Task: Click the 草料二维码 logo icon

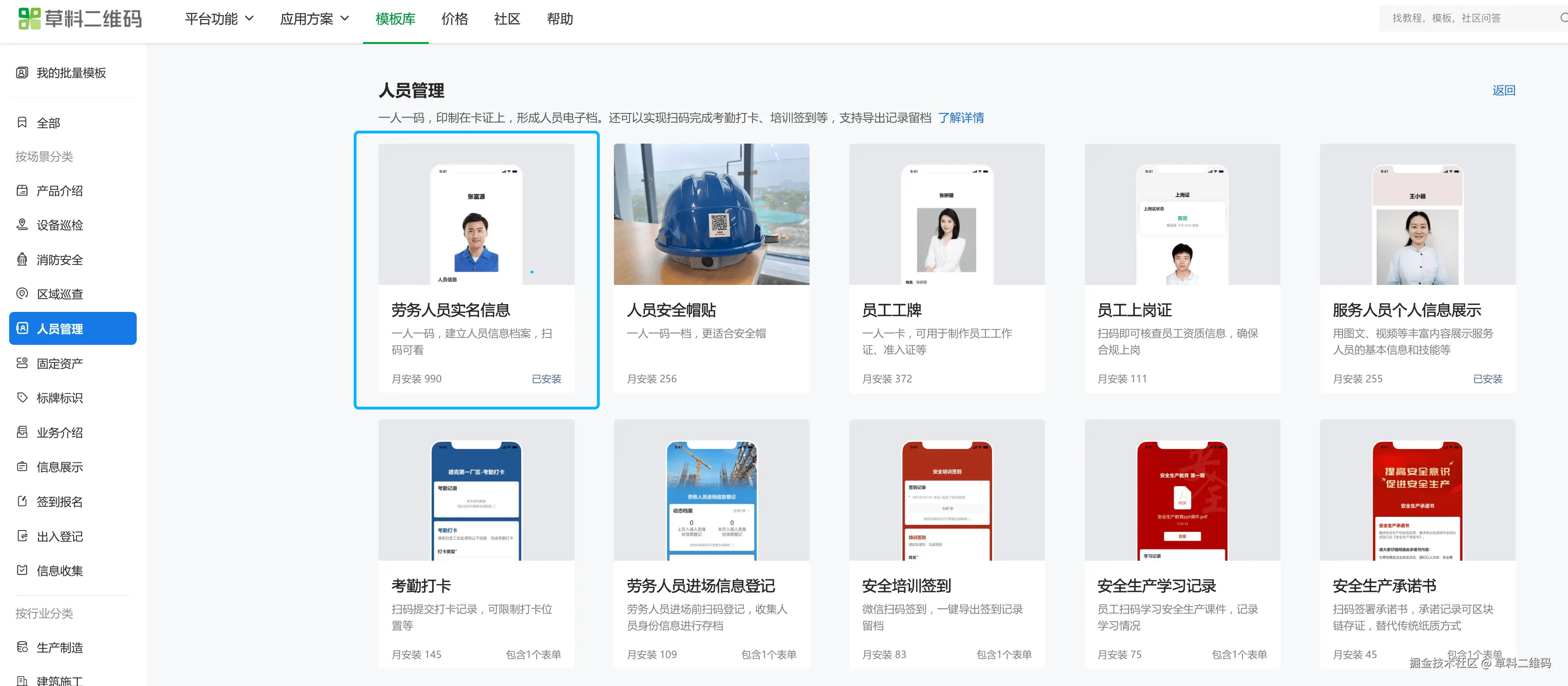Action: point(29,19)
